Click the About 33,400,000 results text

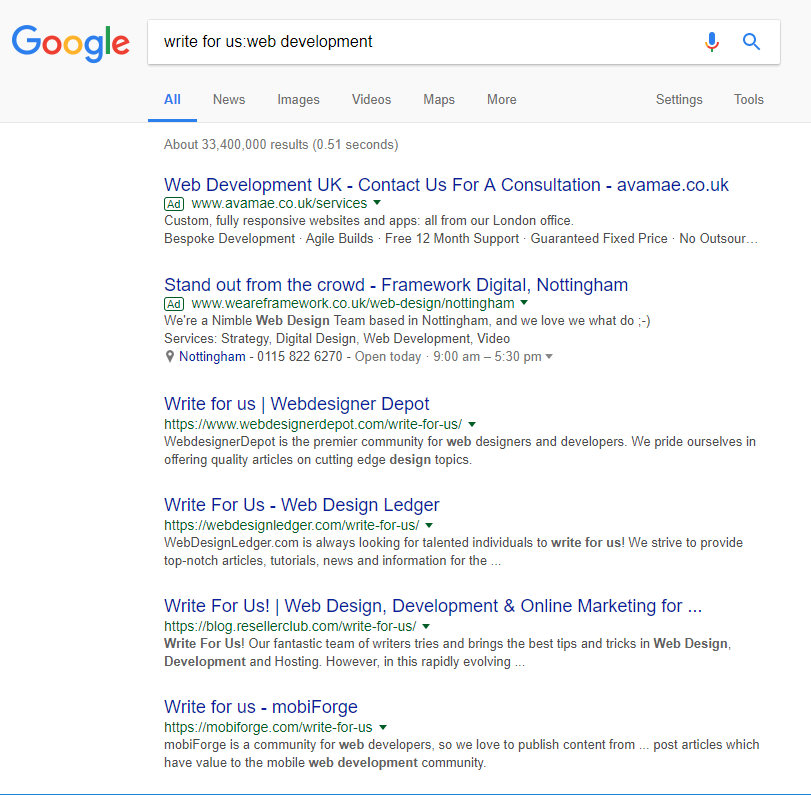281,144
